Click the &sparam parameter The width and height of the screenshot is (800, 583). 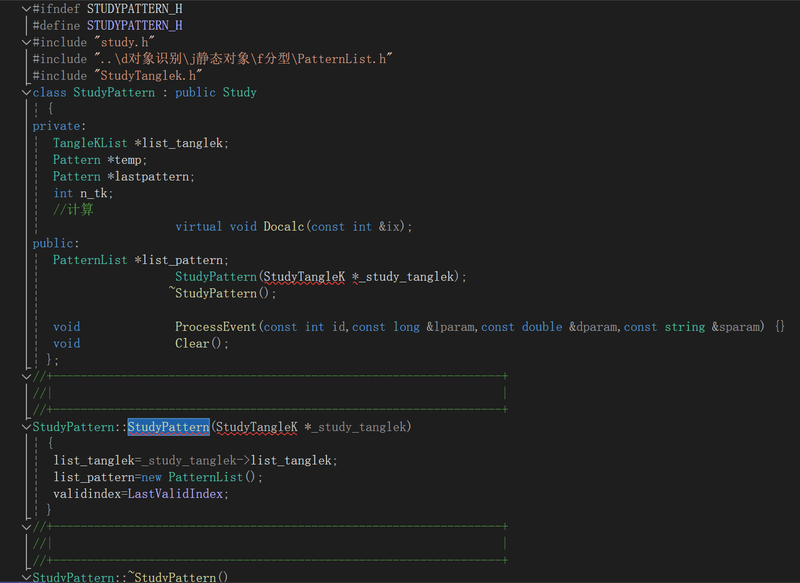pos(738,327)
